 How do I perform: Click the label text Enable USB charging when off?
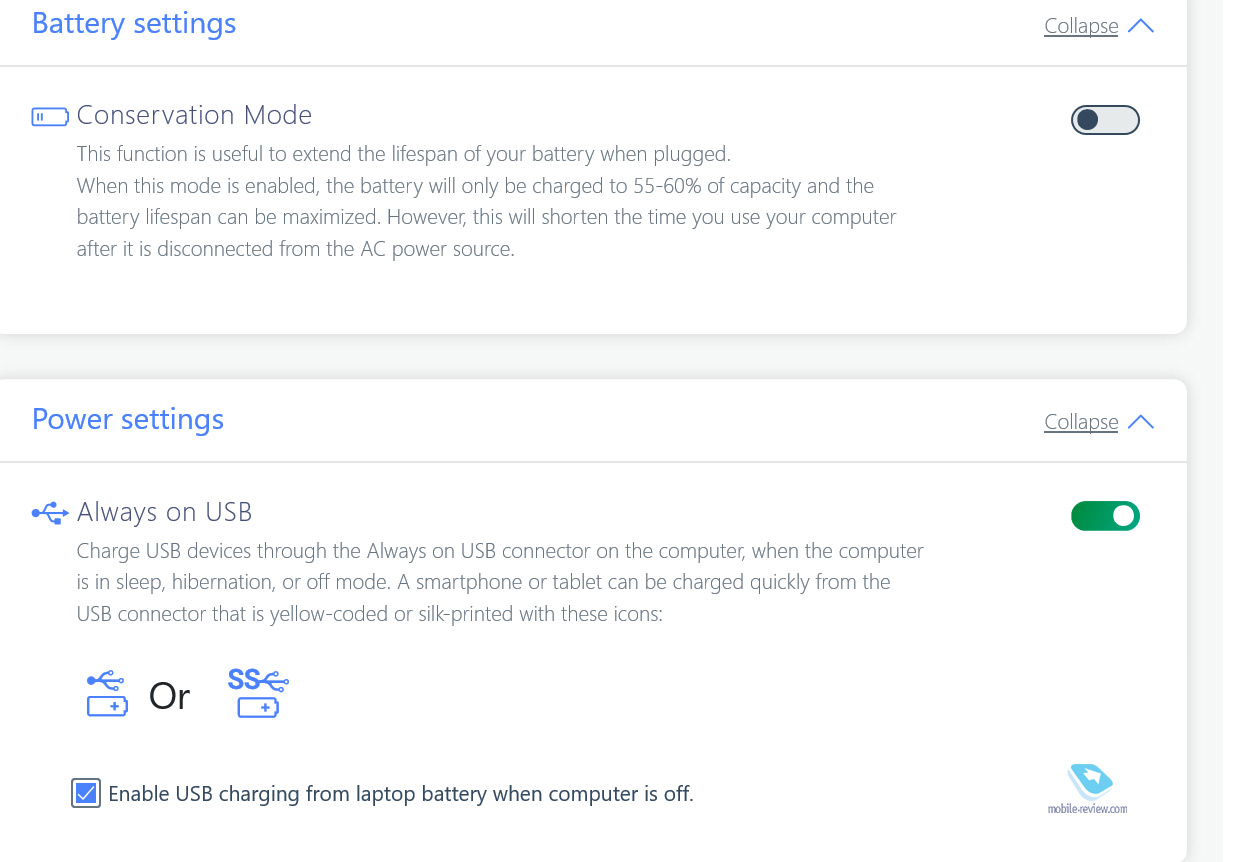click(401, 794)
